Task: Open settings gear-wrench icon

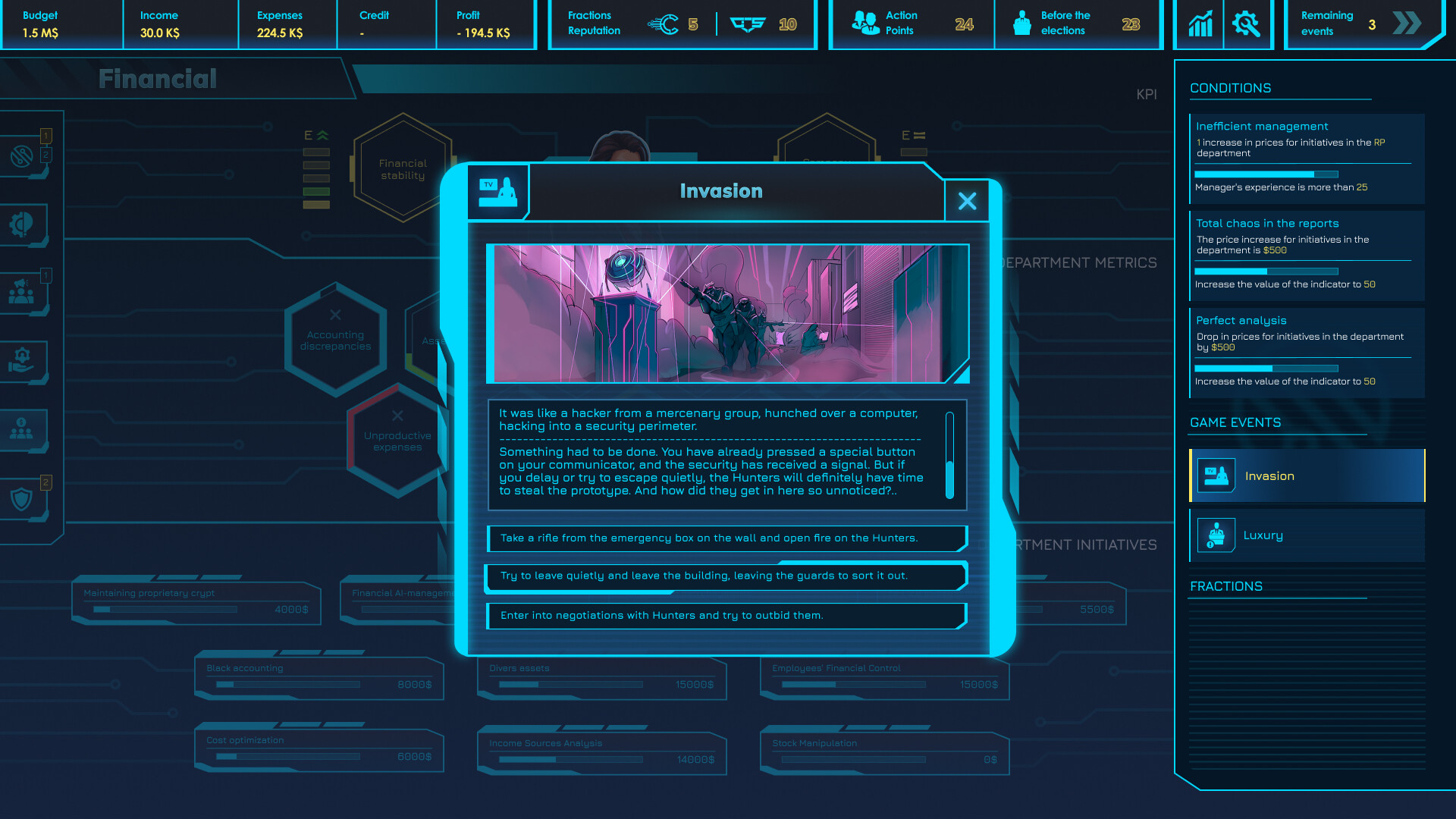Action: click(x=1246, y=24)
